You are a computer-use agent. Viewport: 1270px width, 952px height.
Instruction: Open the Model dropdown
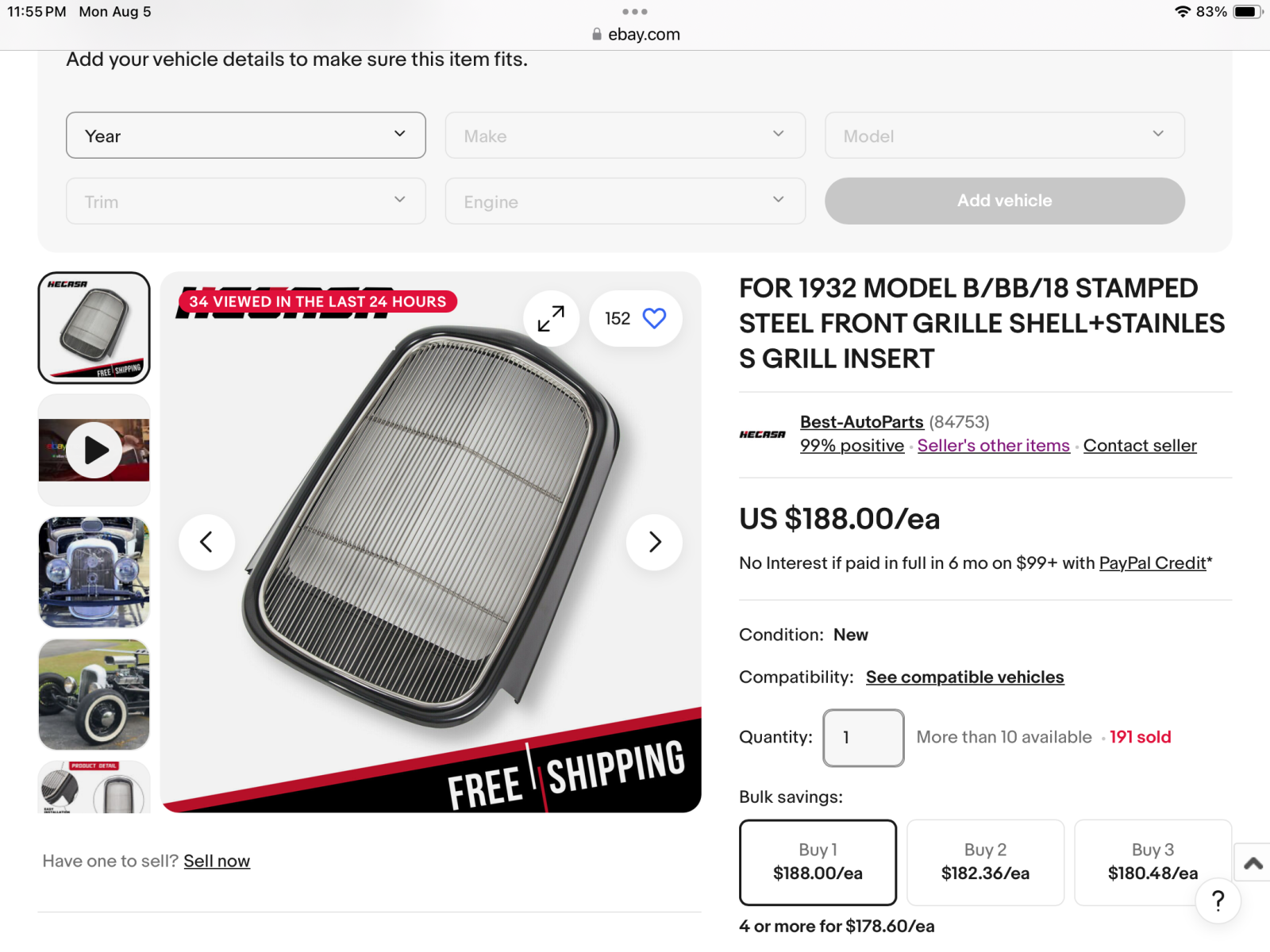click(x=1004, y=136)
